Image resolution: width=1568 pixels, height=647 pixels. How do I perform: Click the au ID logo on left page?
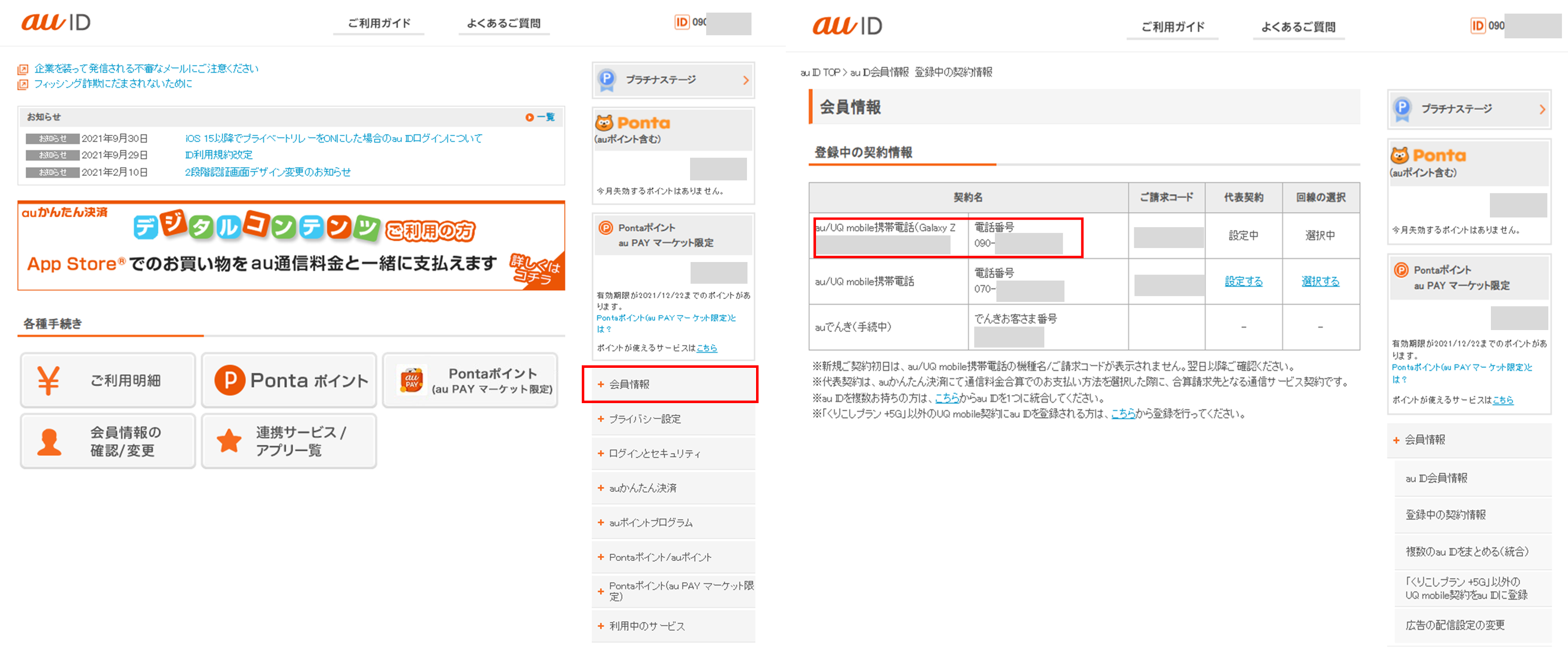coord(56,23)
